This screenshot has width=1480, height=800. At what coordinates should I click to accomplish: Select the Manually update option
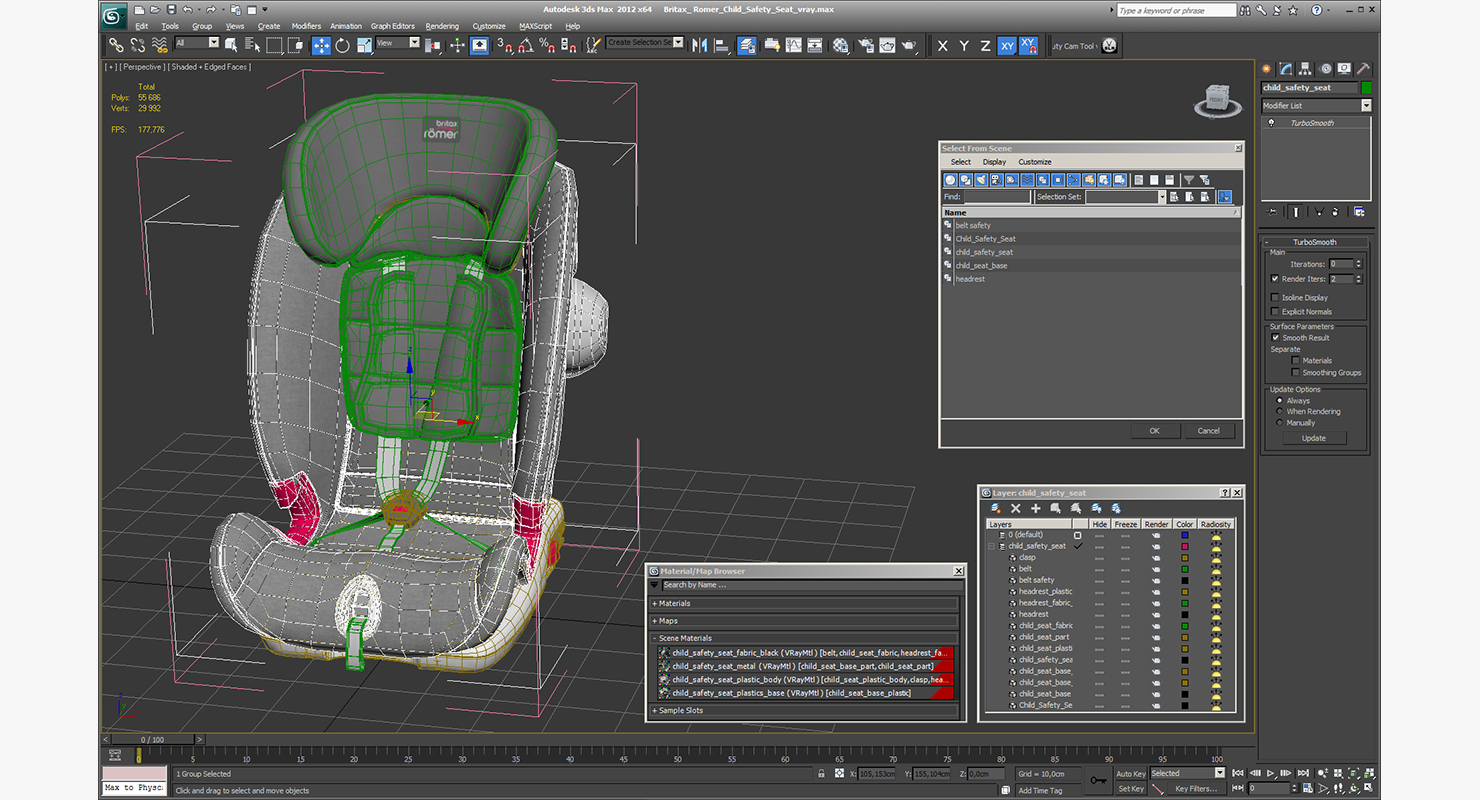[1279, 423]
